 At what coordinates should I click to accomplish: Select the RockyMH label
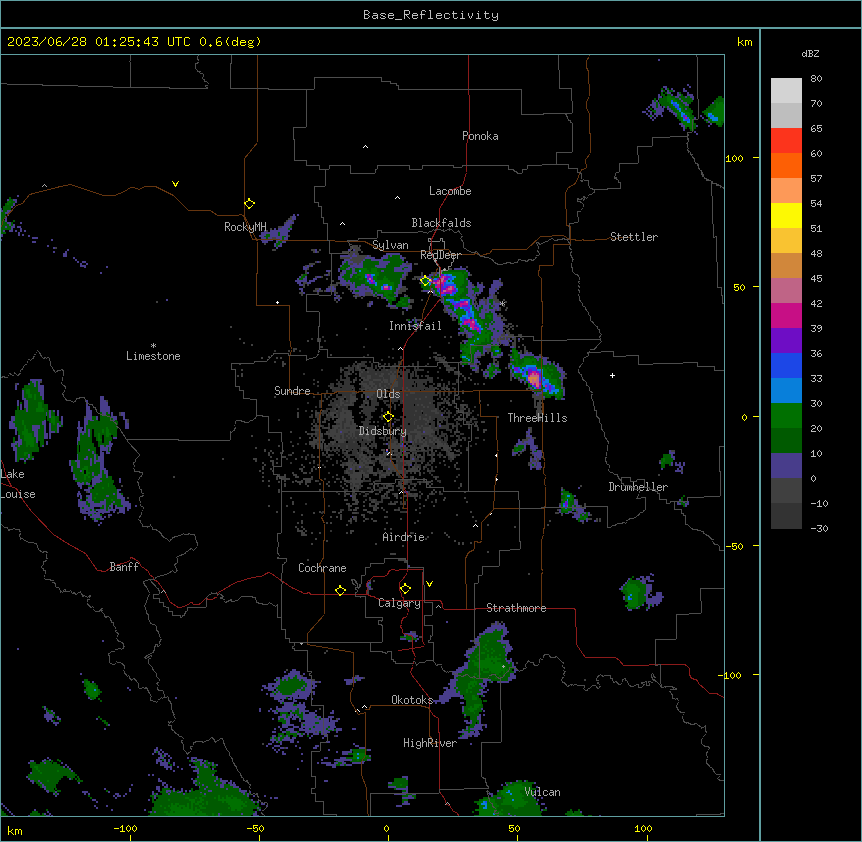click(245, 227)
